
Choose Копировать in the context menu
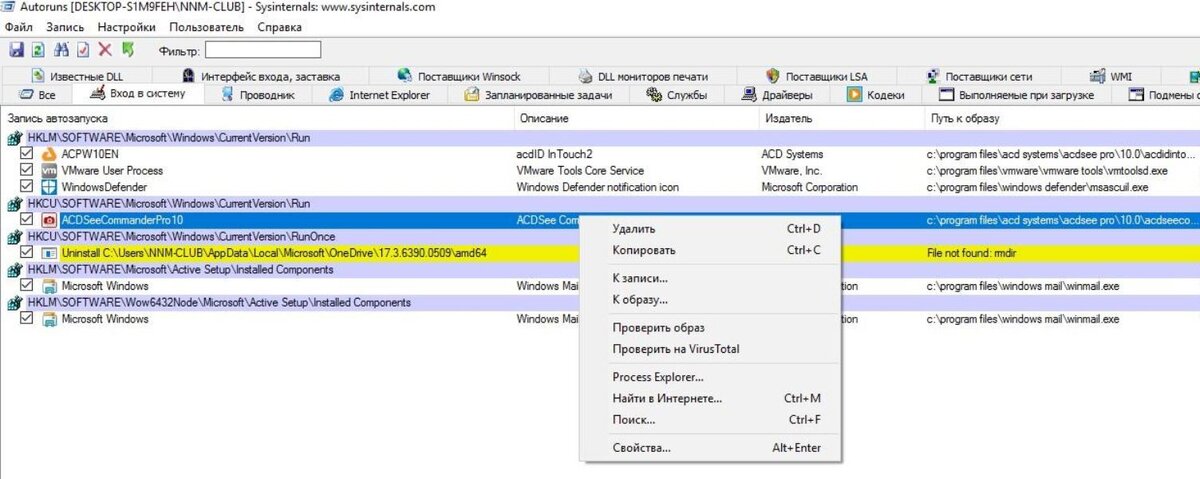pyautogui.click(x=711, y=250)
